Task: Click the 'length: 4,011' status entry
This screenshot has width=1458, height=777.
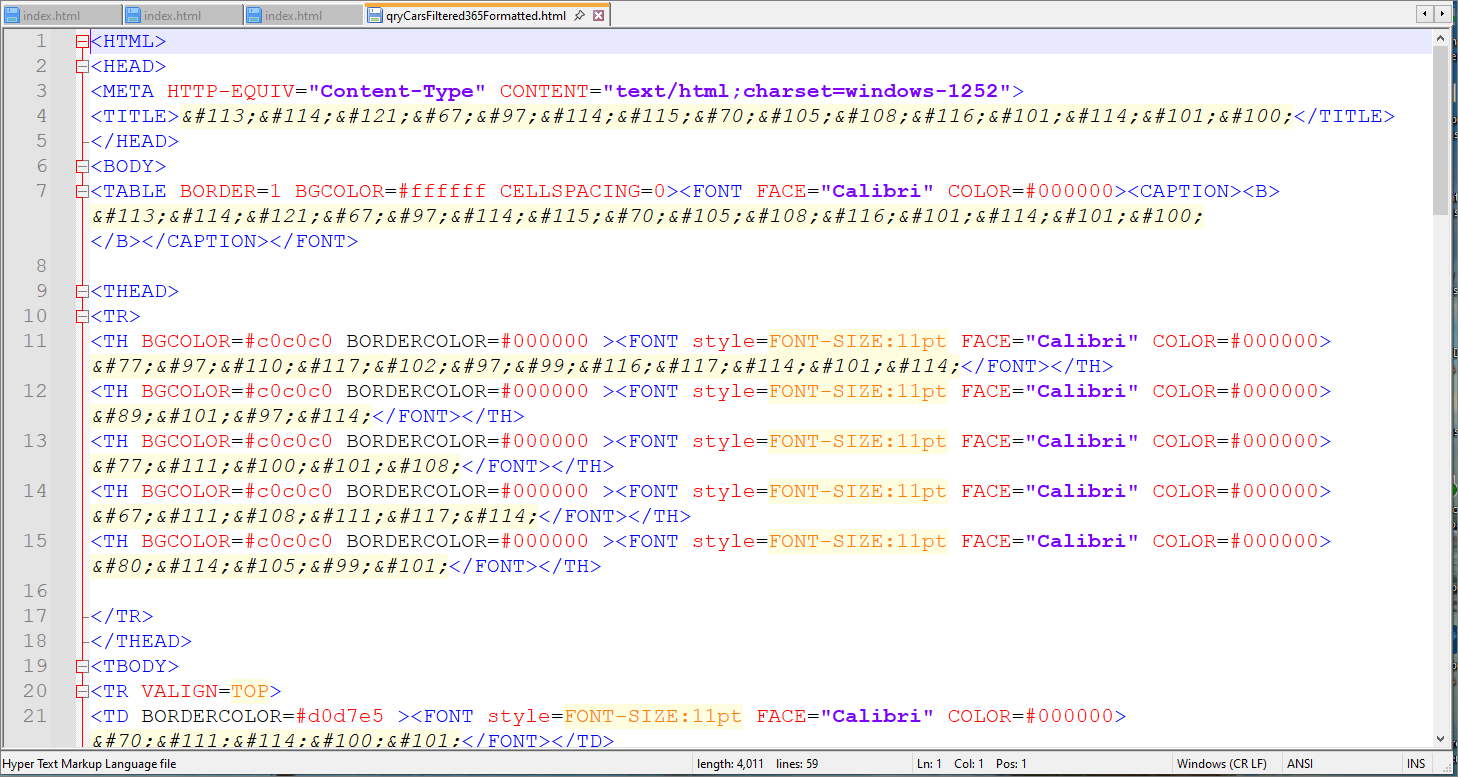Action: (x=732, y=764)
